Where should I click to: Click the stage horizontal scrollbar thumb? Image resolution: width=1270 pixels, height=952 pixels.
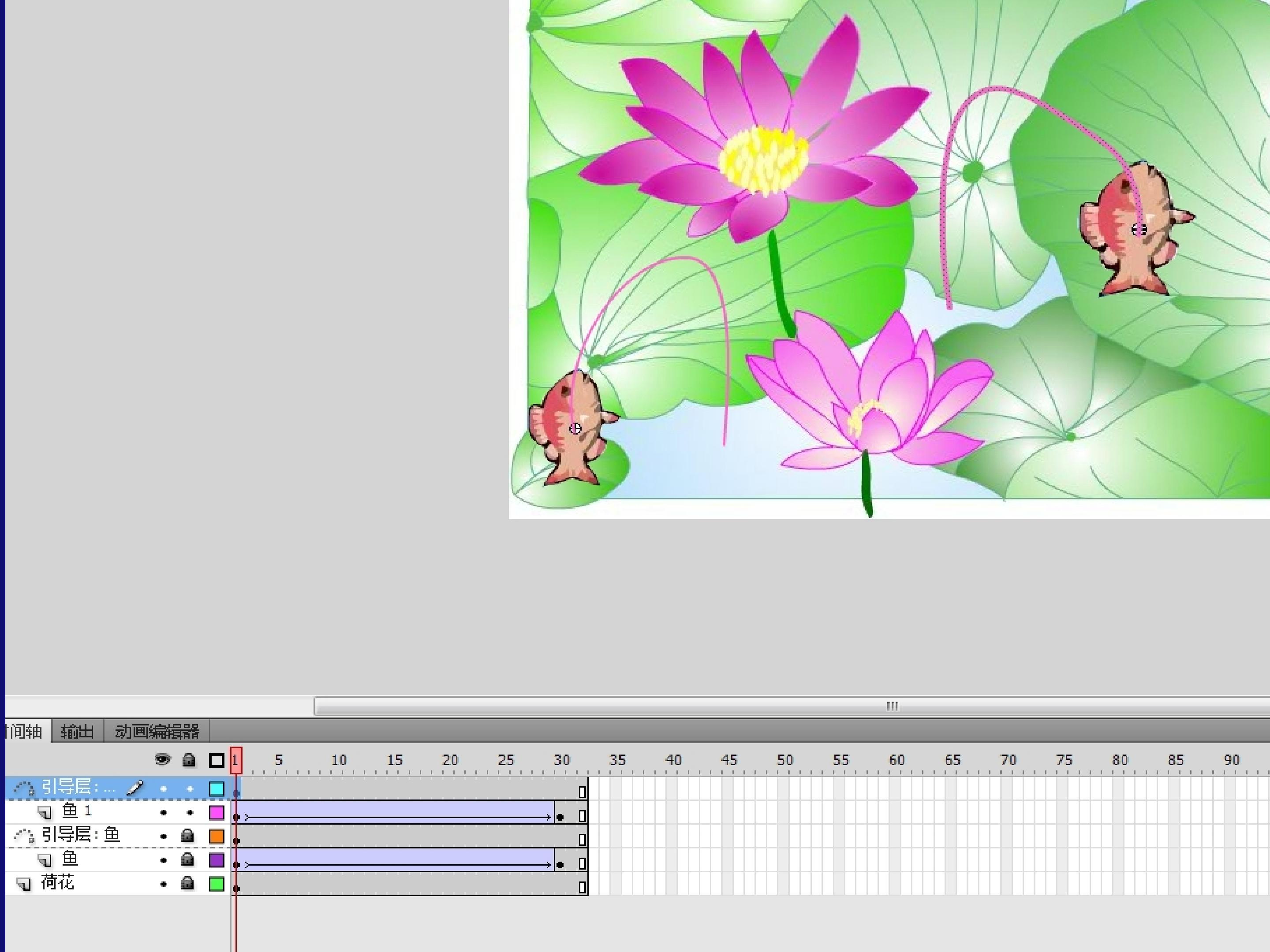point(891,706)
